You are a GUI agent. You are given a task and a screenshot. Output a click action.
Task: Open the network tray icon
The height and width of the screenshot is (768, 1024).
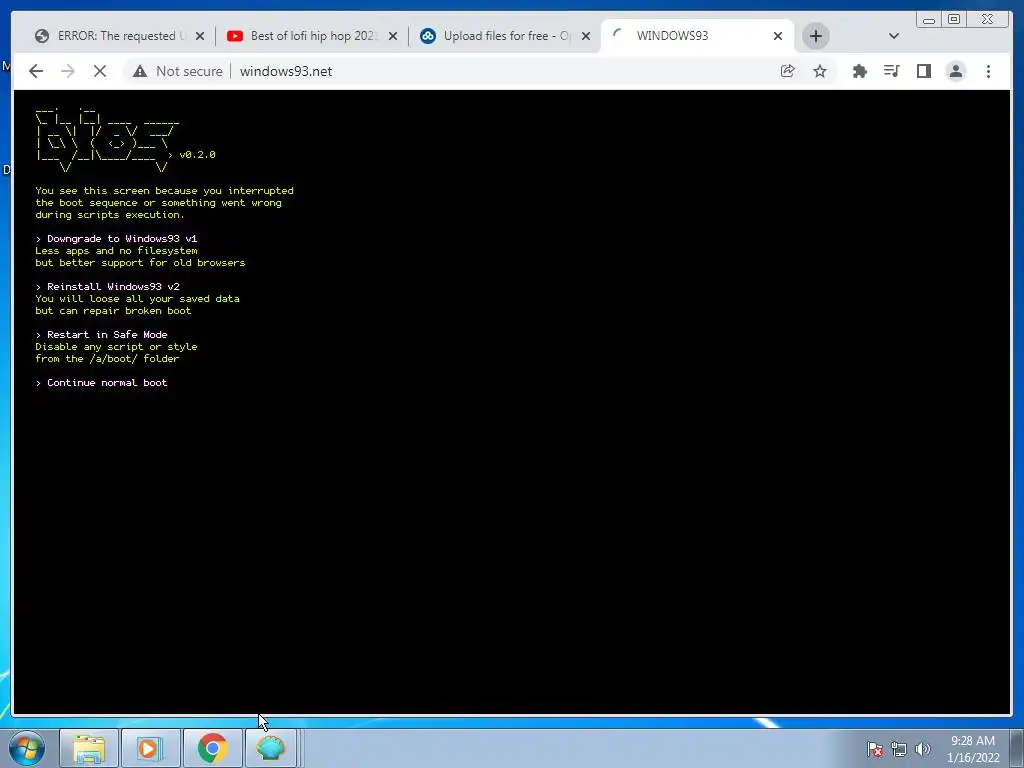(x=899, y=749)
